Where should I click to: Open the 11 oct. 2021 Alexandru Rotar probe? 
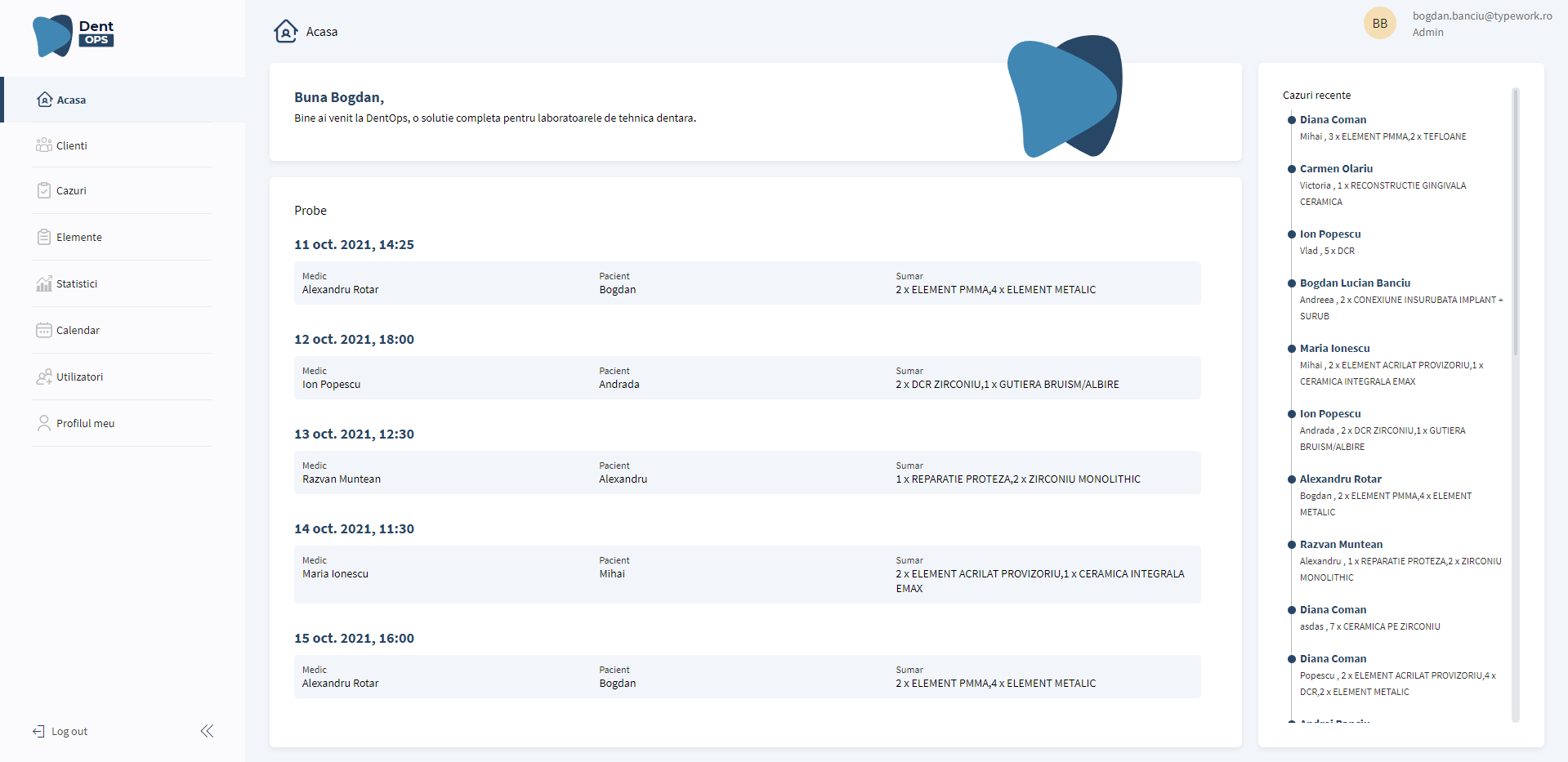(748, 283)
